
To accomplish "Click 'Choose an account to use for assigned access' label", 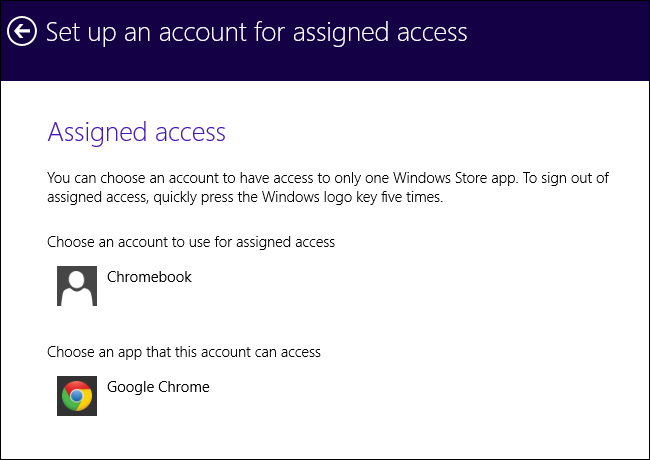I will point(191,242).
